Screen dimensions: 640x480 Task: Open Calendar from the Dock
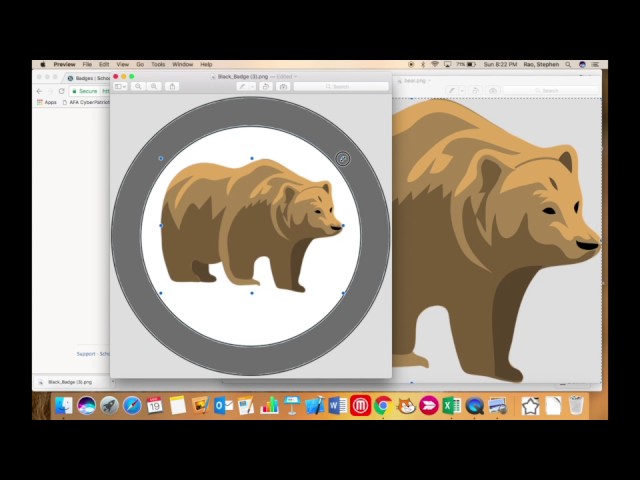point(155,406)
